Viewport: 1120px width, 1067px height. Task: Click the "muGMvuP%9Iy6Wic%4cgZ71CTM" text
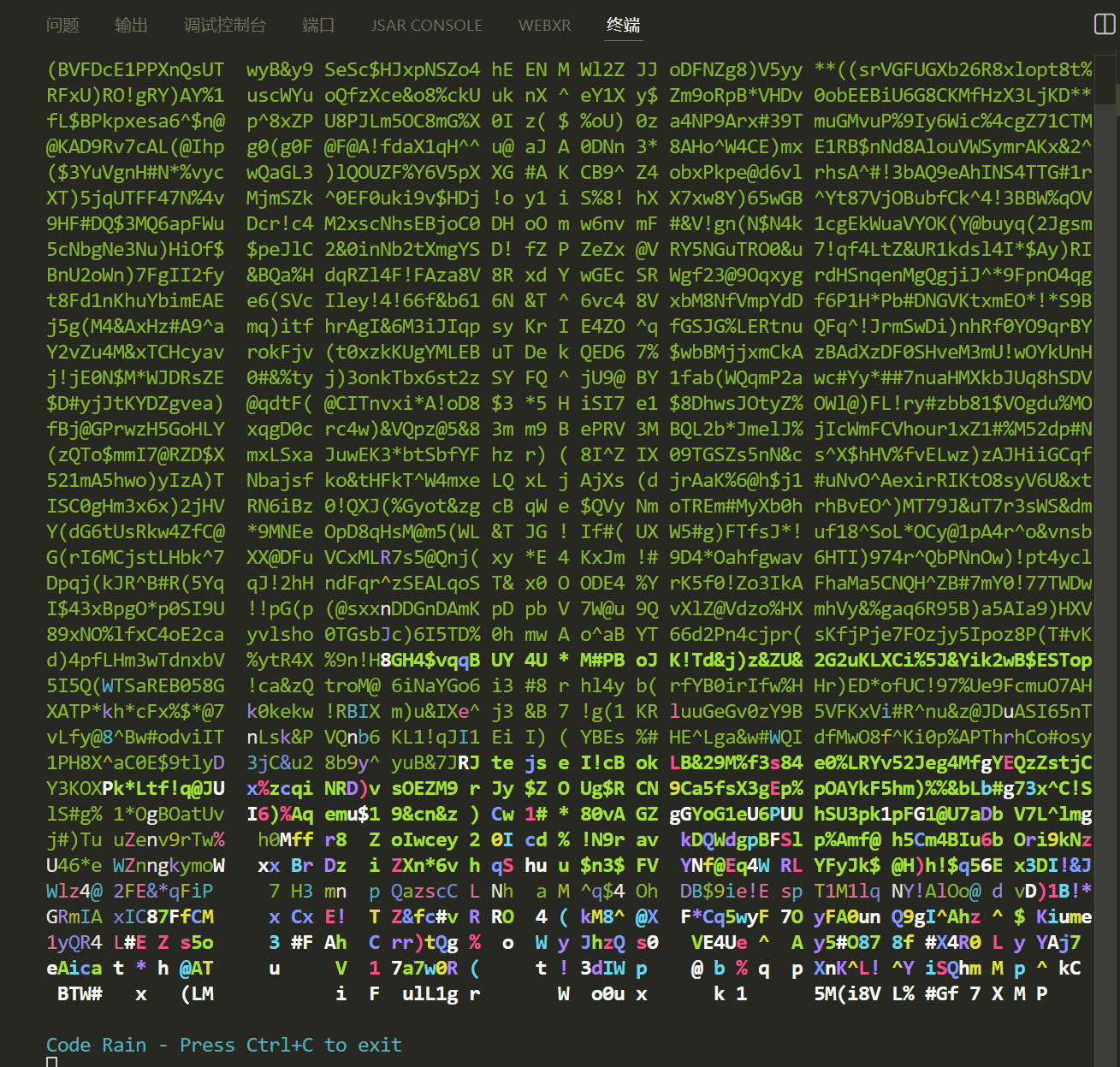pyautogui.click(x=953, y=121)
